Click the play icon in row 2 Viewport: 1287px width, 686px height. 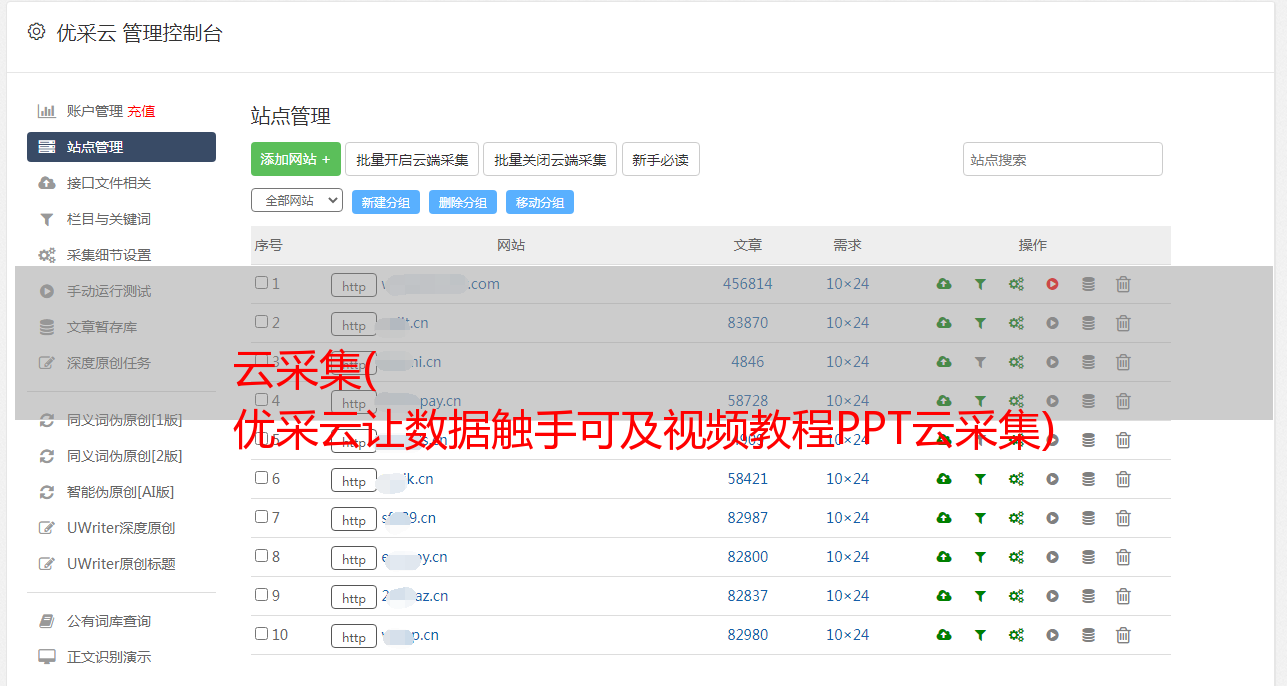(1052, 323)
